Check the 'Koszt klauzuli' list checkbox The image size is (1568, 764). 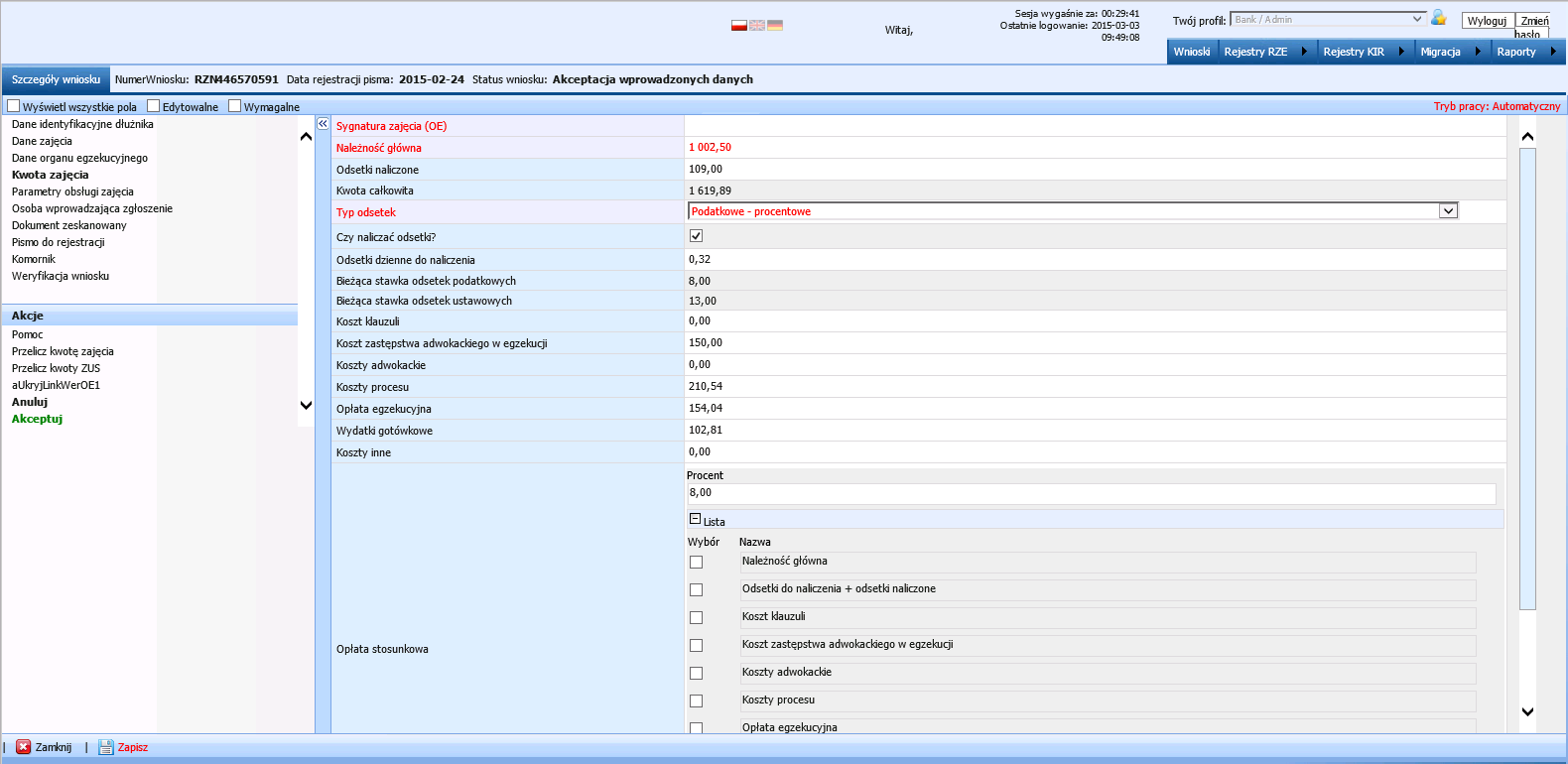click(696, 617)
